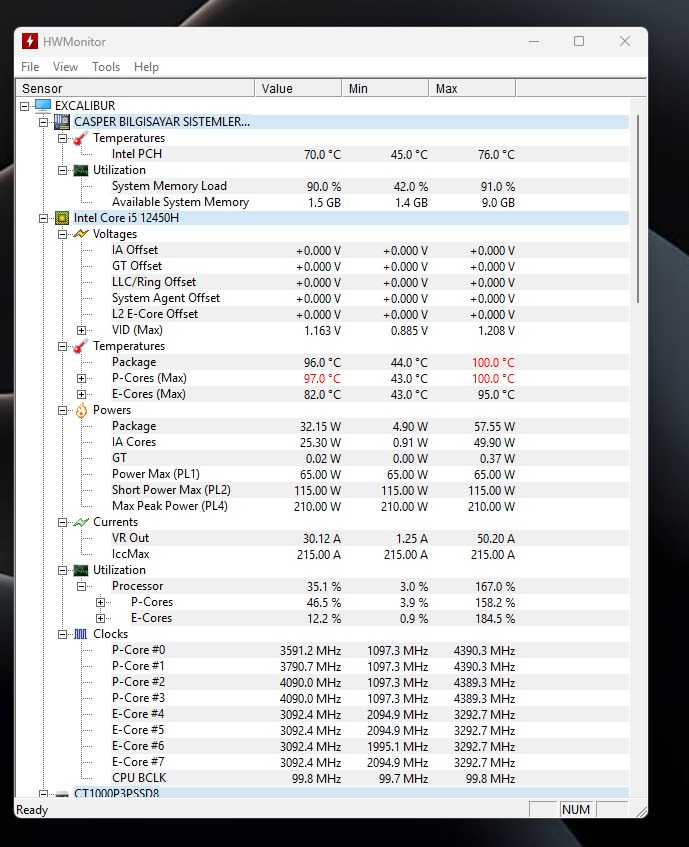The height and width of the screenshot is (847, 689).
Task: Click the Sensor column header
Action: click(136, 88)
